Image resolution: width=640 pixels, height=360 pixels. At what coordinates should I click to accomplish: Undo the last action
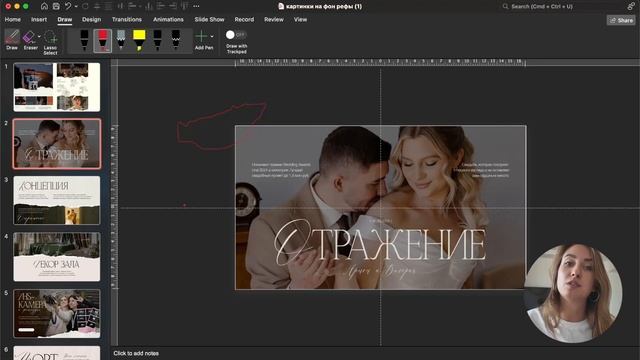tap(68, 6)
